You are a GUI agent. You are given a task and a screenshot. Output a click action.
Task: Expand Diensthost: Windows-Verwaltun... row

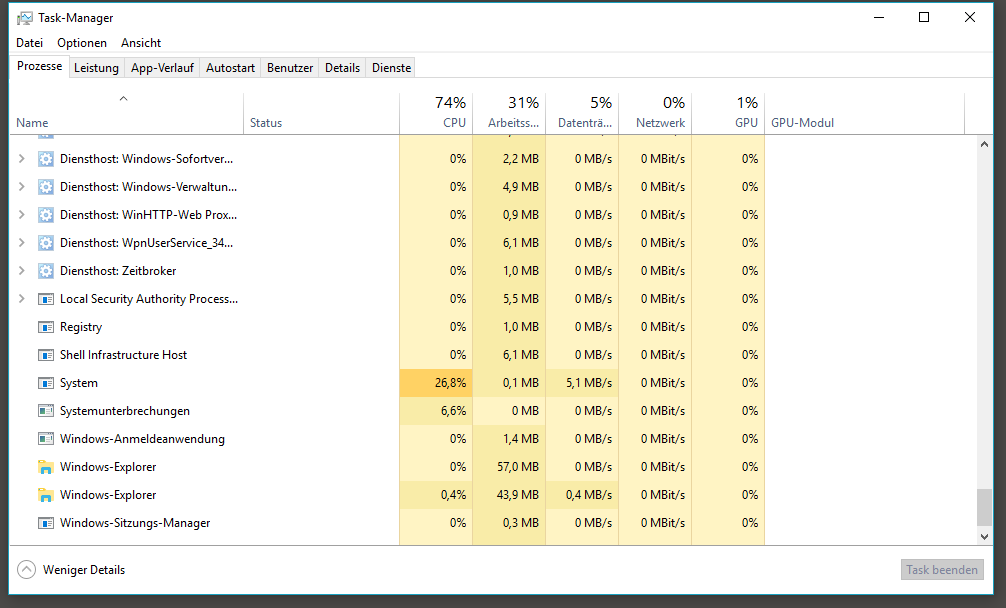(x=22, y=187)
